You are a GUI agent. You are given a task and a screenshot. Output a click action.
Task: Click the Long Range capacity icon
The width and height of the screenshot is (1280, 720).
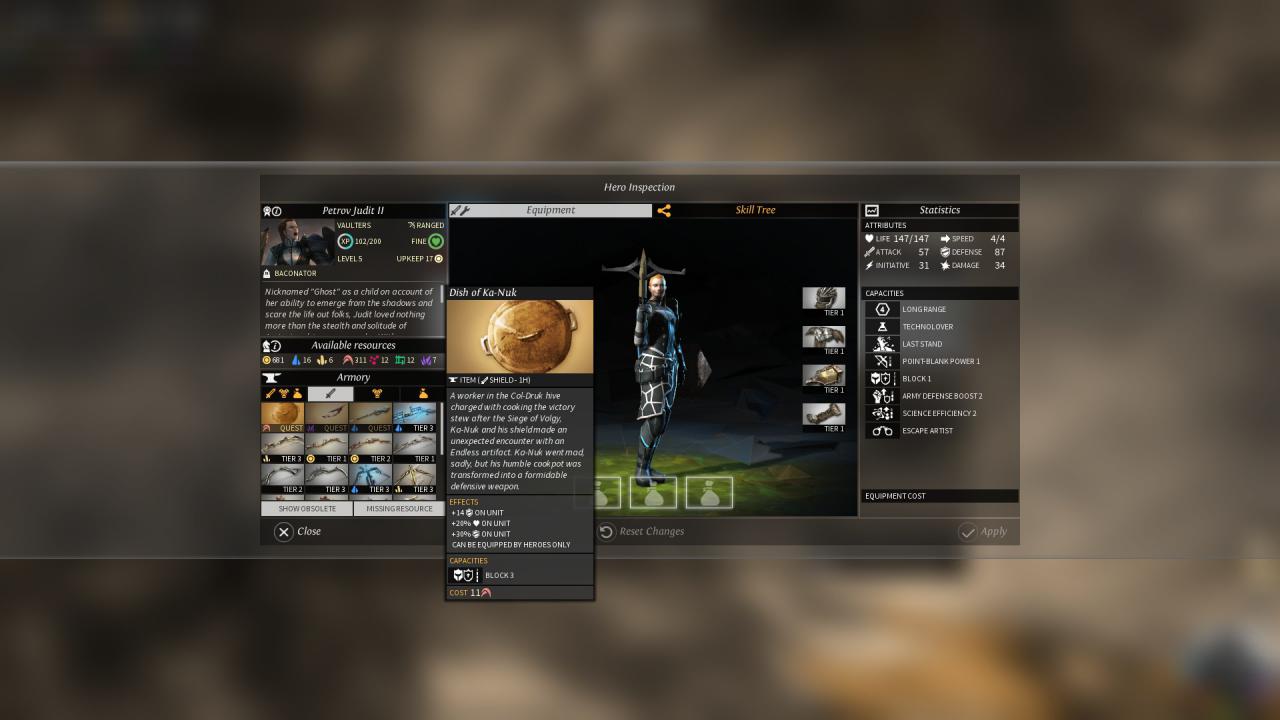click(882, 309)
